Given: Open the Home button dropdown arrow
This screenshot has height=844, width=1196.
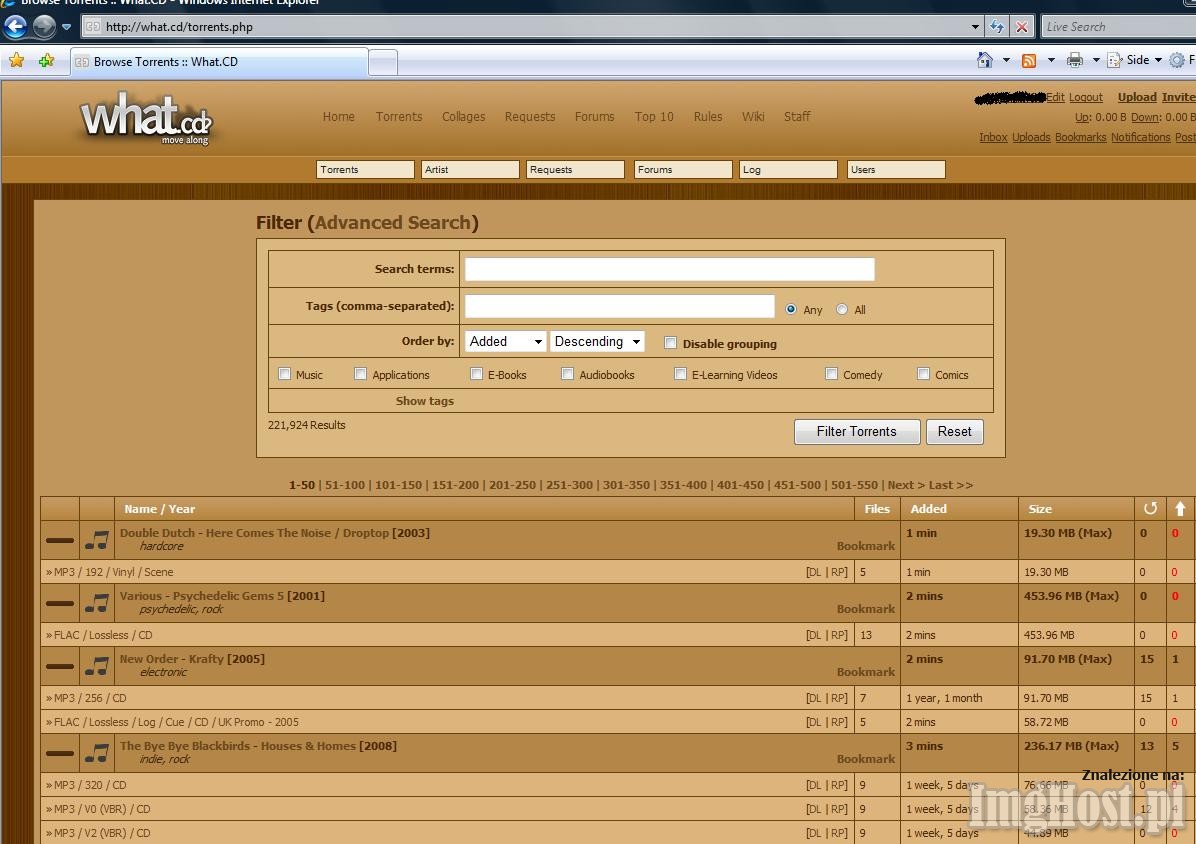Looking at the screenshot, I should pyautogui.click(x=1006, y=59).
